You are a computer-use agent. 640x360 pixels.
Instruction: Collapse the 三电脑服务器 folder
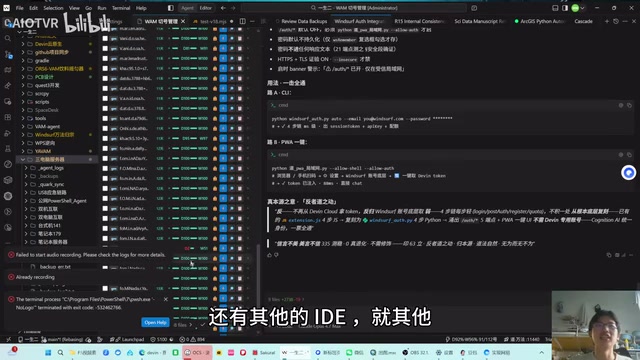tap(23, 159)
